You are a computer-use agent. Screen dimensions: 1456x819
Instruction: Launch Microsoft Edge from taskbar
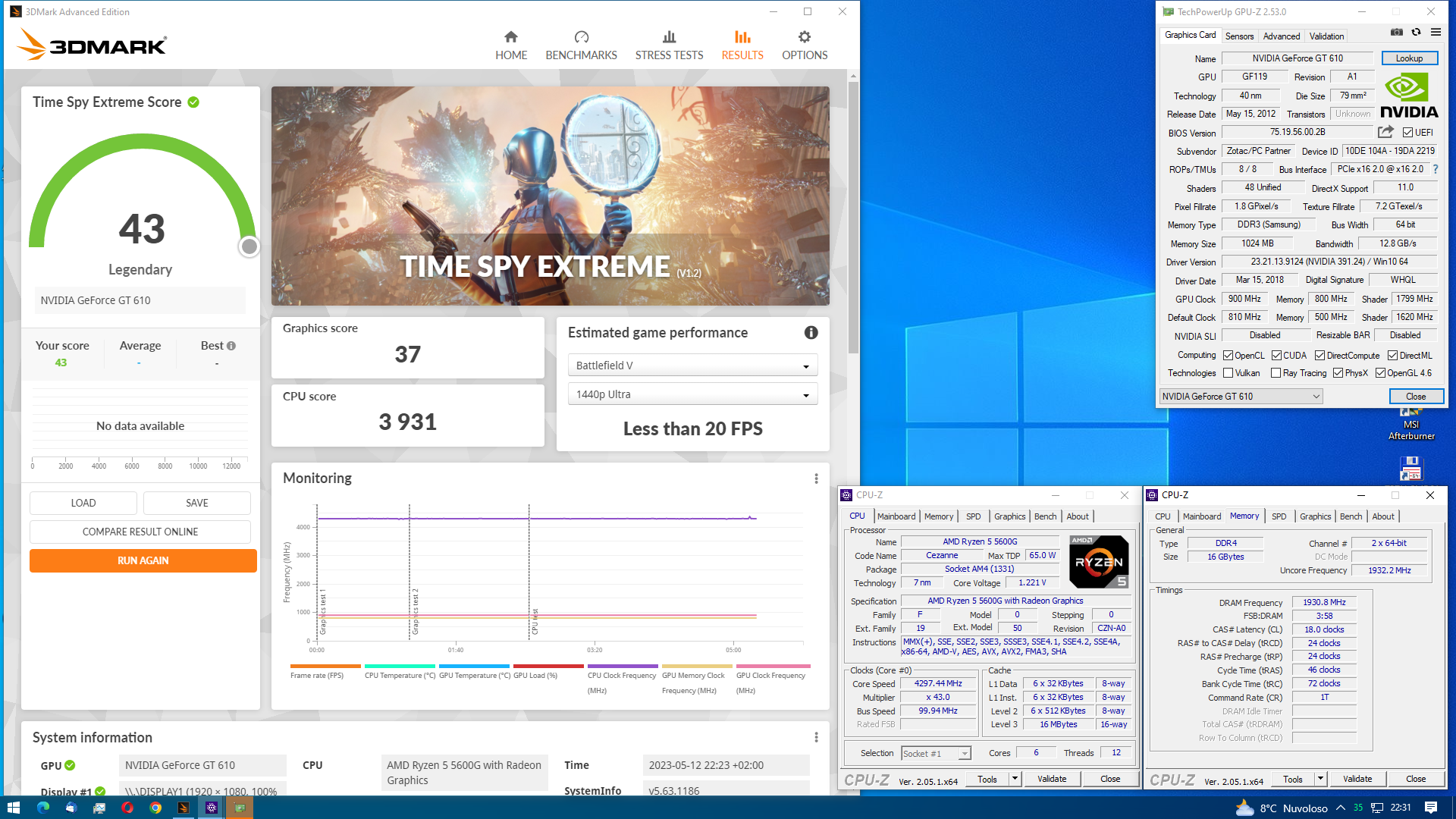pyautogui.click(x=42, y=808)
